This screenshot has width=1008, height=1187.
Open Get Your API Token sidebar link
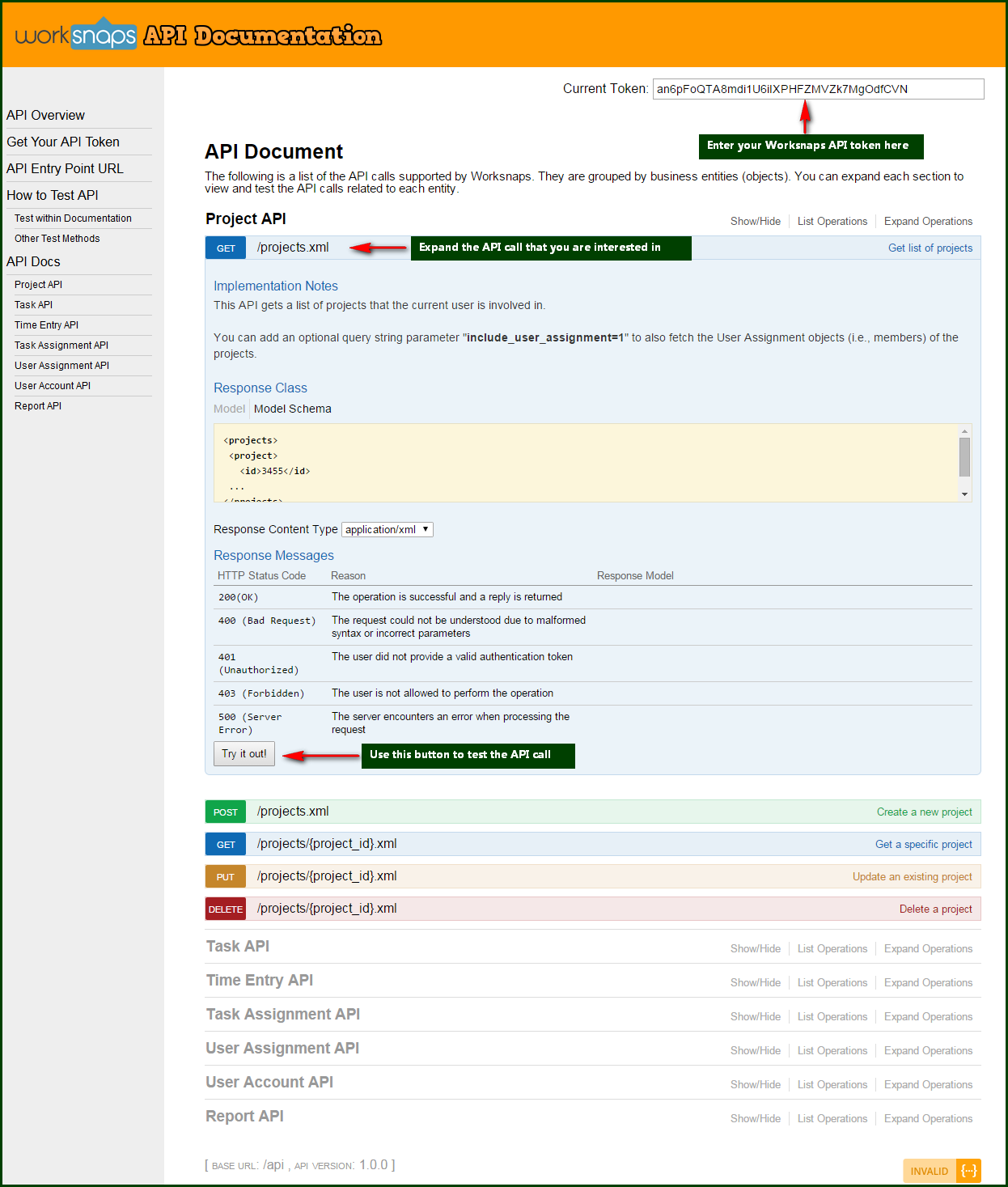click(x=63, y=142)
